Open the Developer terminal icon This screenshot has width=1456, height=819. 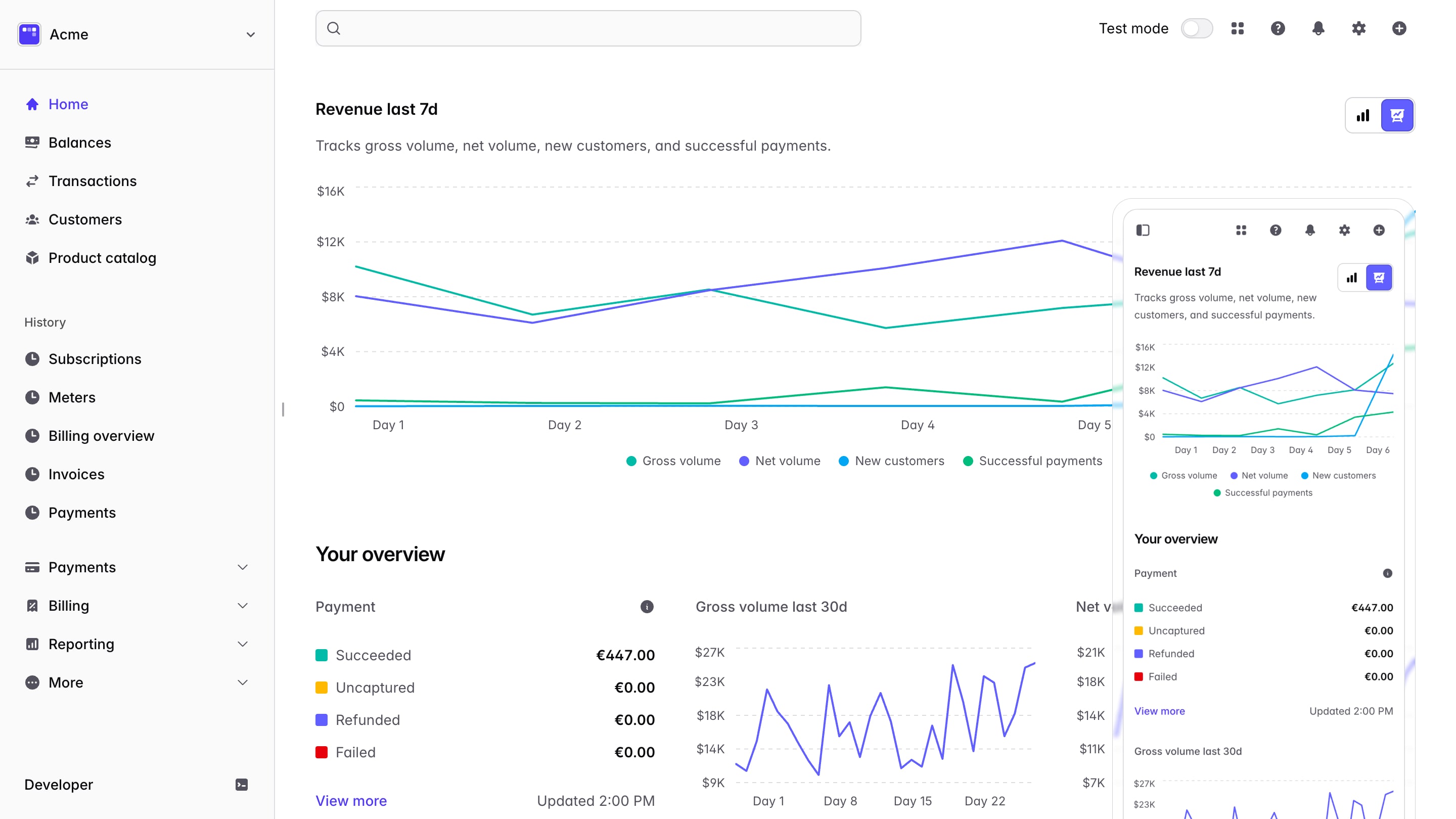(x=241, y=785)
